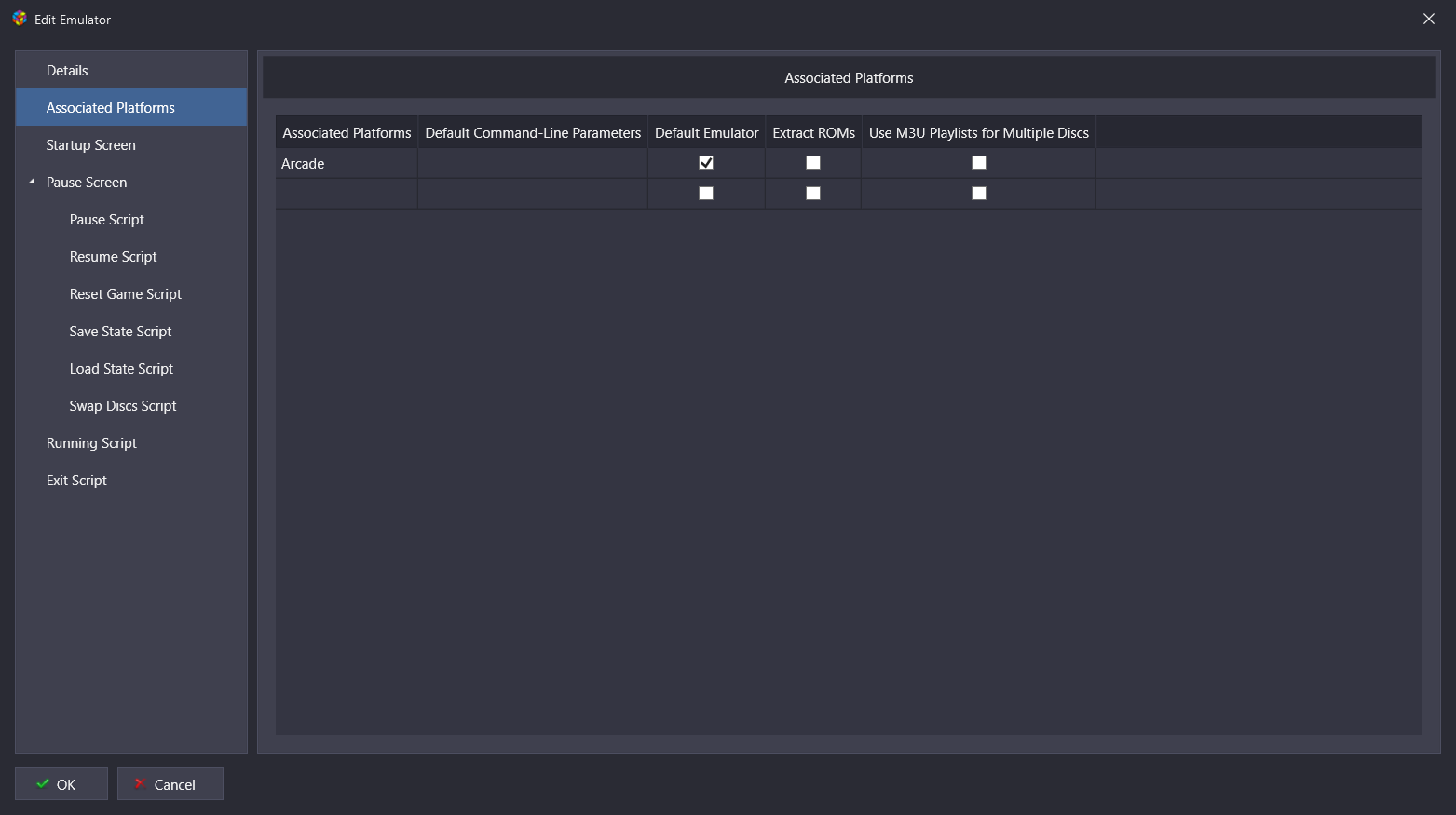The image size is (1456, 815).
Task: Open the Swap Discs Script page
Action: pos(131,406)
